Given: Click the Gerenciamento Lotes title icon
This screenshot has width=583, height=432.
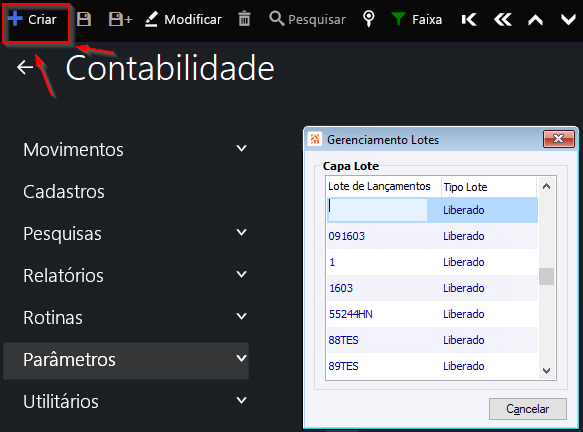Looking at the screenshot, I should click(315, 139).
